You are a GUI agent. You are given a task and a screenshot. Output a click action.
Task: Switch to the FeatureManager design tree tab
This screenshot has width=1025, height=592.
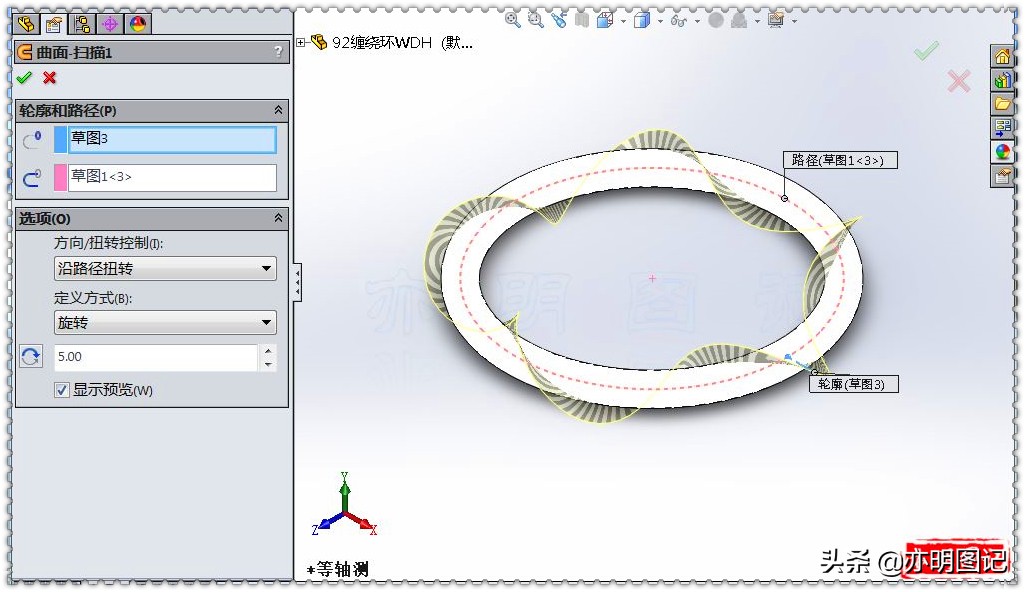(26, 22)
